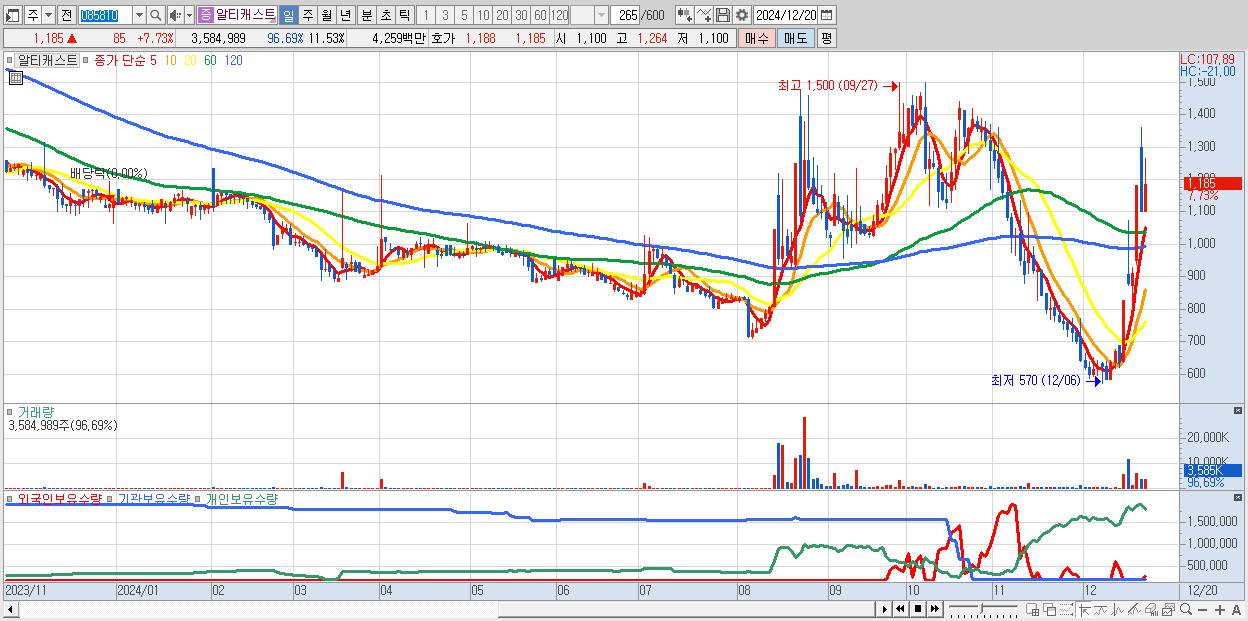
Task: Select interval 3 button
Action: [x=444, y=15]
